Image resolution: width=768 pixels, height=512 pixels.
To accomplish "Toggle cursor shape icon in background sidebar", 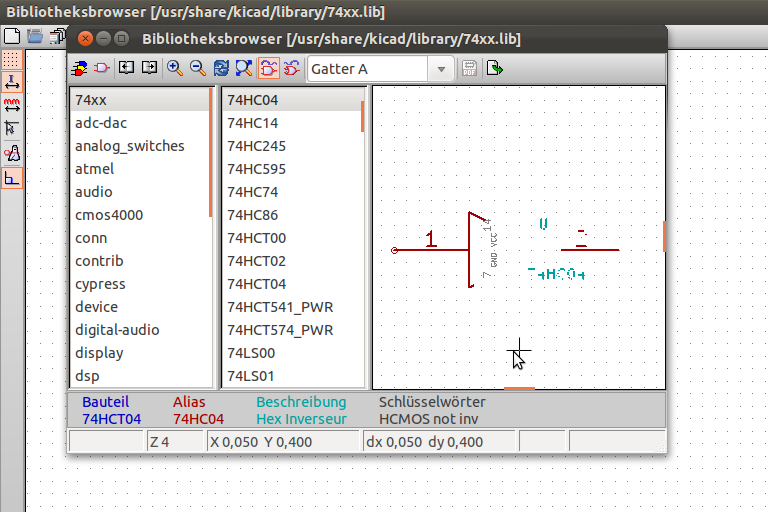I will [12, 128].
